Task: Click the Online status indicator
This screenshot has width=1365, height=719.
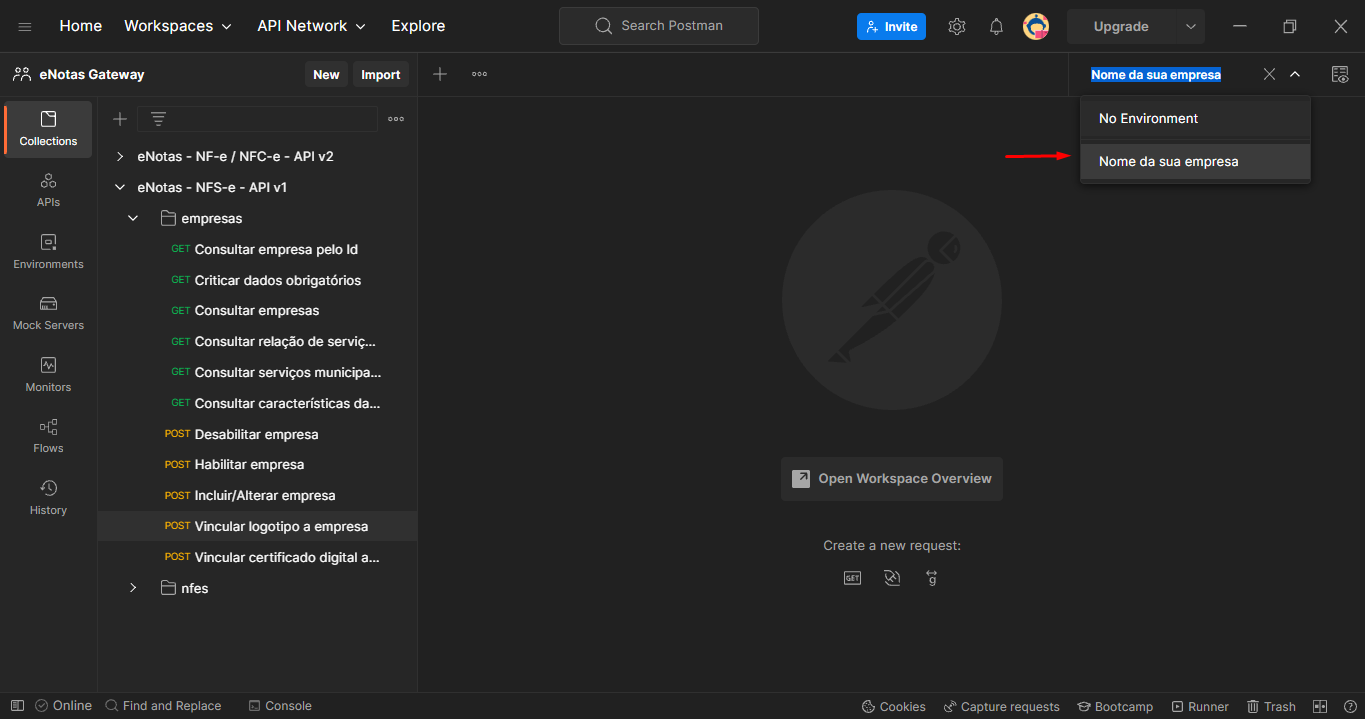Action: tap(63, 706)
